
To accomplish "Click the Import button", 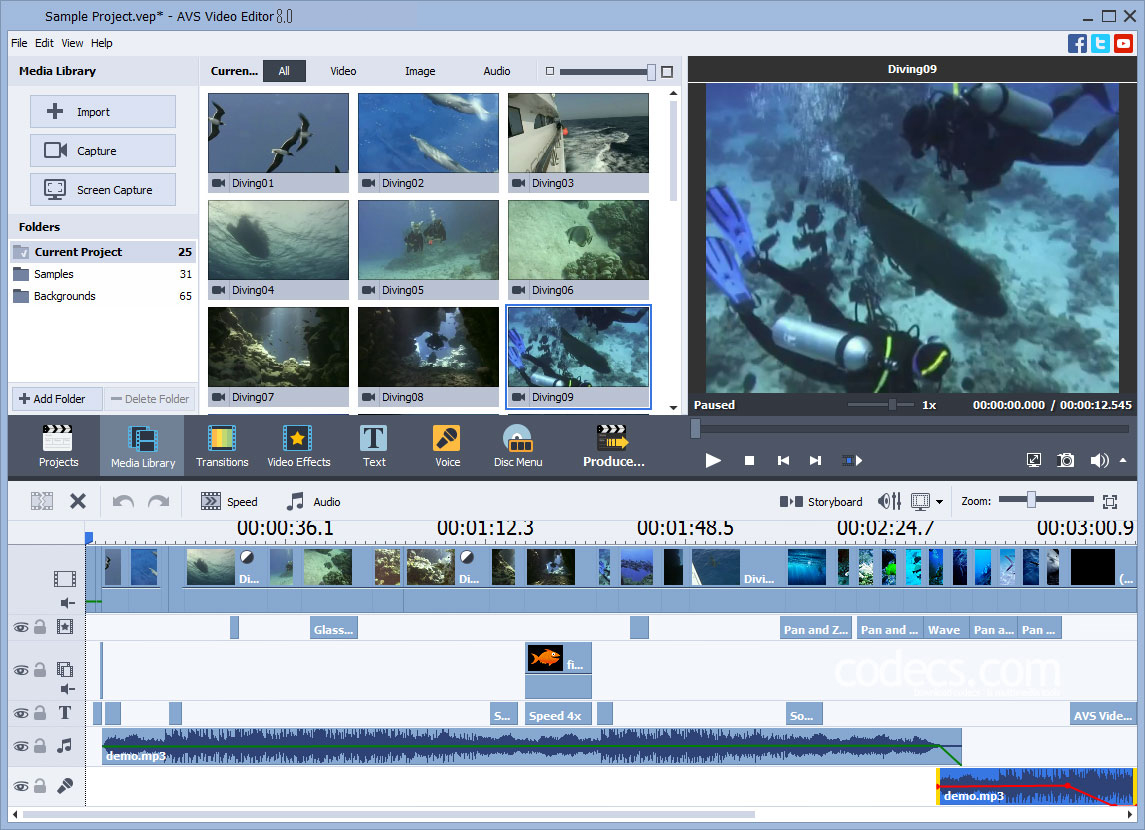I will [x=103, y=112].
